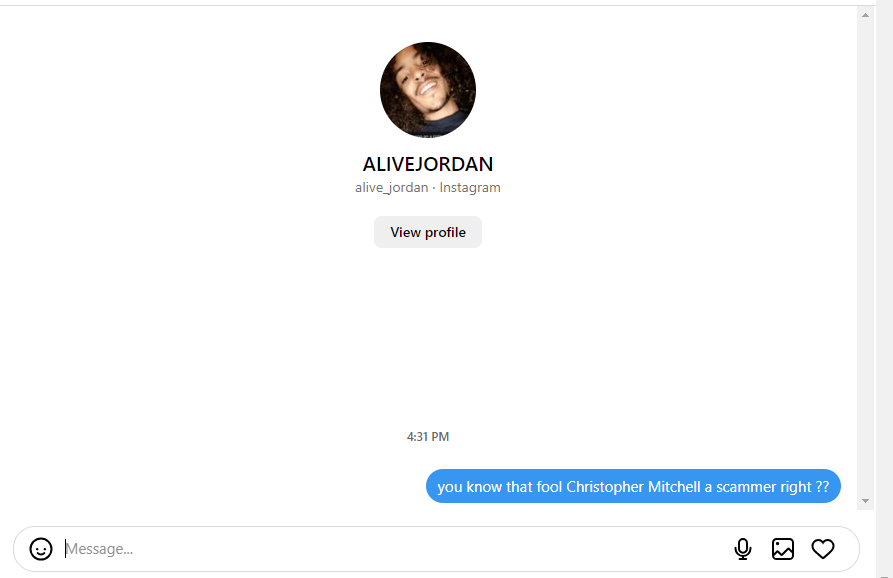Click the empty chat area above timestamp
This screenshot has height=578, width=893.
[428, 336]
